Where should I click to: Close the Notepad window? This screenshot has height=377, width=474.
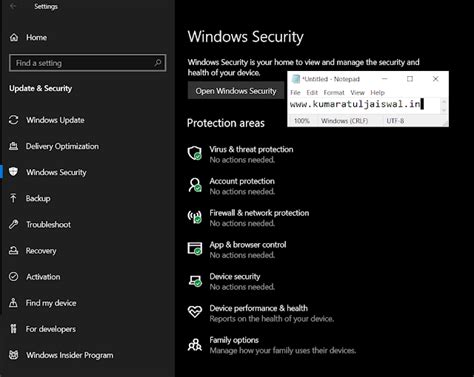[x=435, y=79]
